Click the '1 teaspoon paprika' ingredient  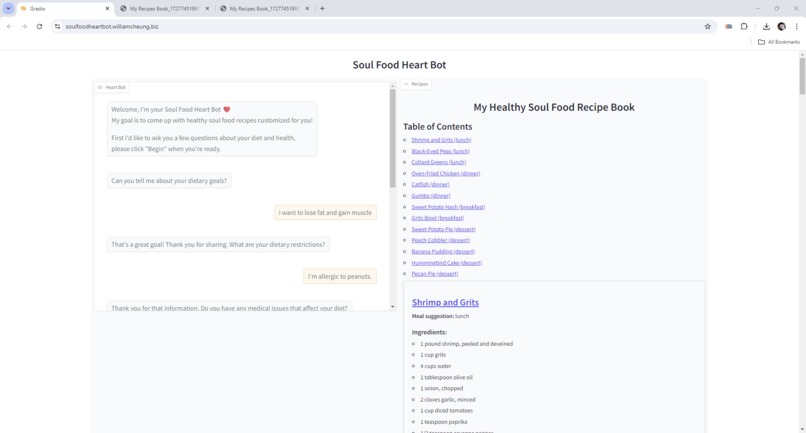(x=444, y=422)
